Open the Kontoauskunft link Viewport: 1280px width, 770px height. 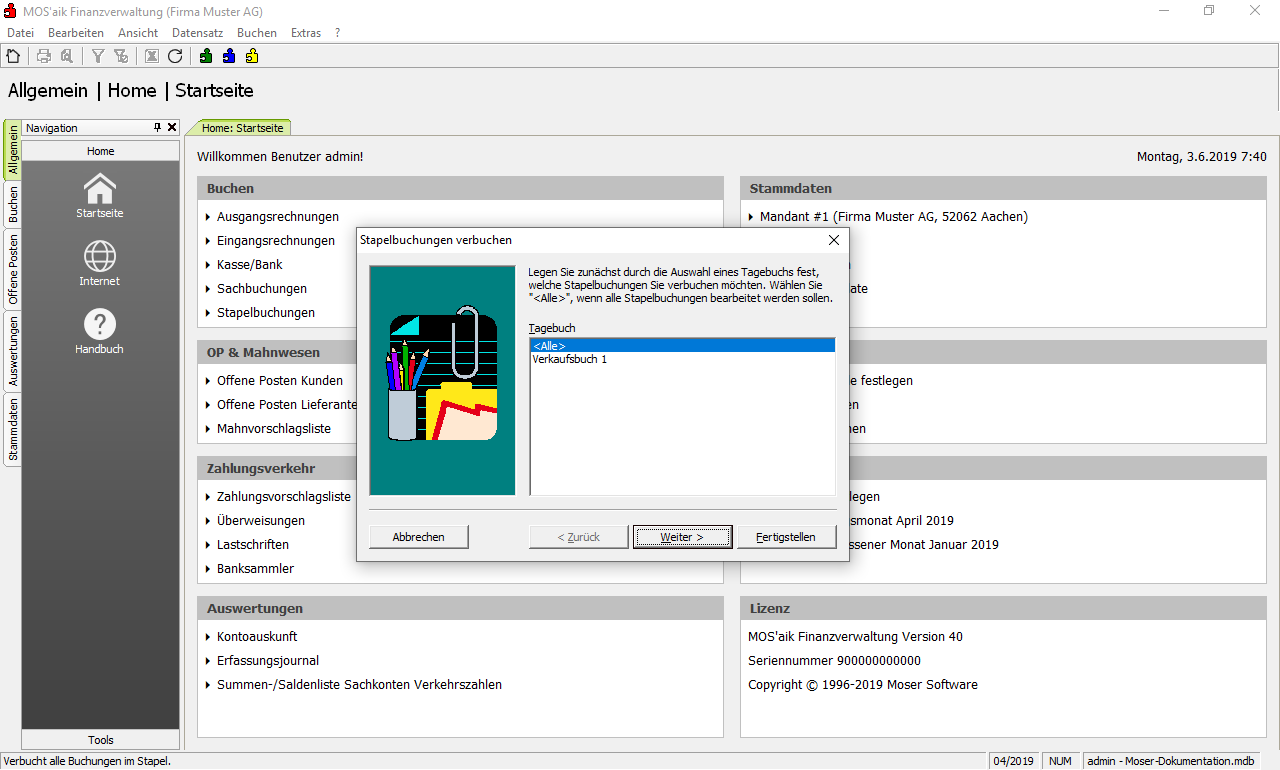pos(257,637)
